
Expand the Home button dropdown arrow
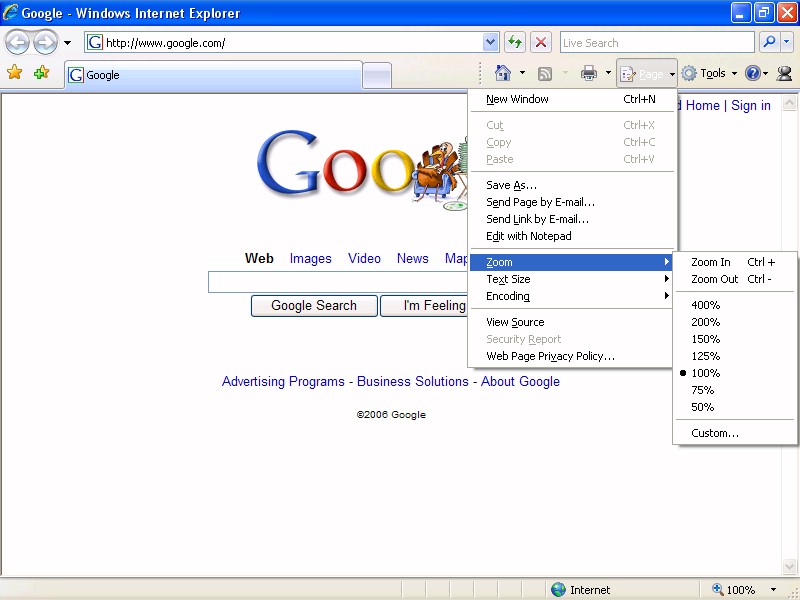tap(522, 73)
